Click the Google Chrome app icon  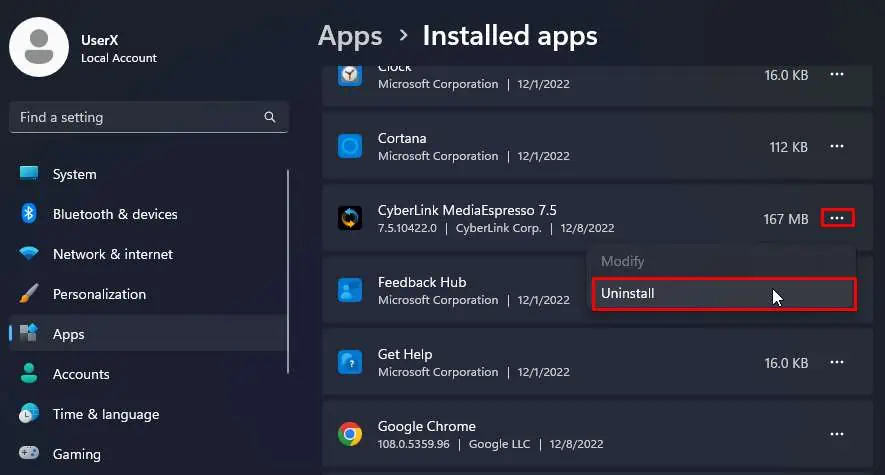(349, 434)
